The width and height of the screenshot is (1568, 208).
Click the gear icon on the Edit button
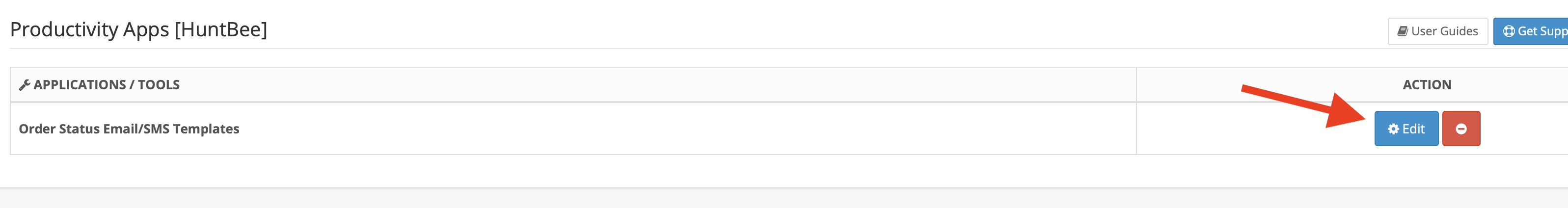pos(1393,129)
